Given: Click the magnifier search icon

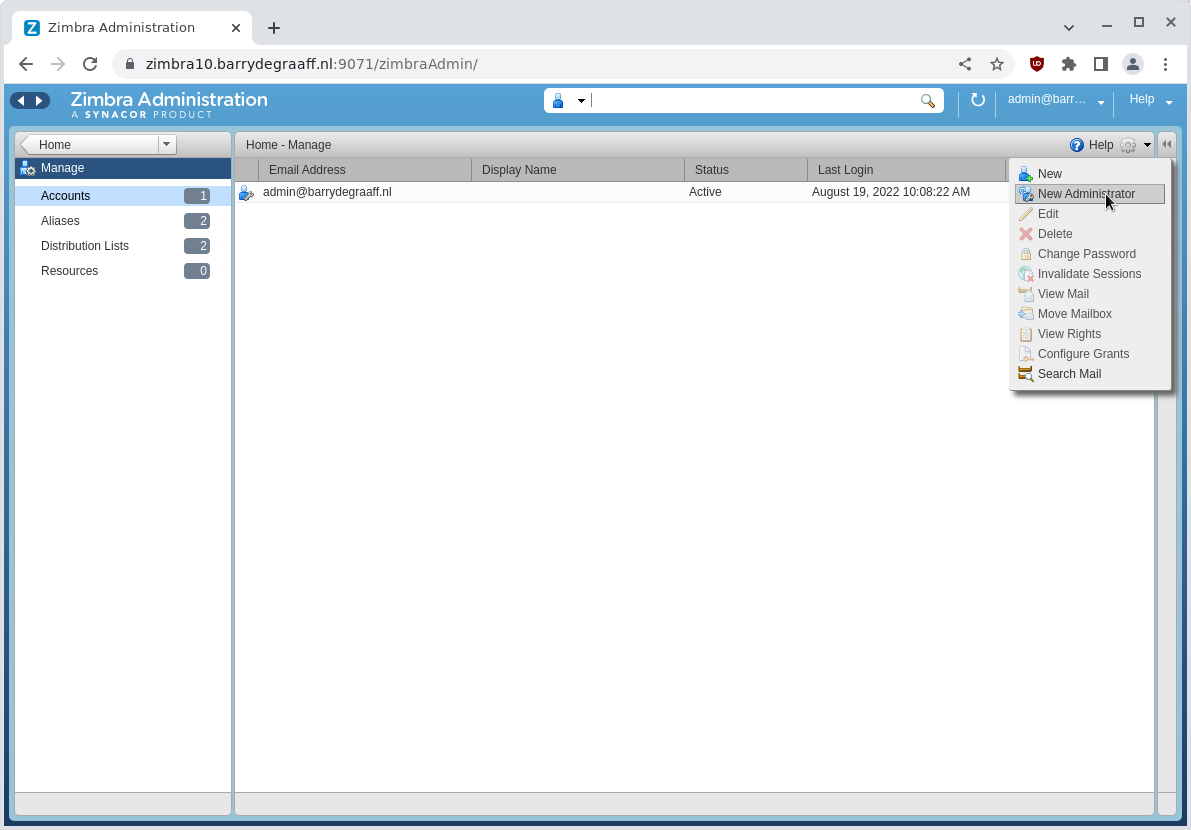Looking at the screenshot, I should pyautogui.click(x=927, y=101).
